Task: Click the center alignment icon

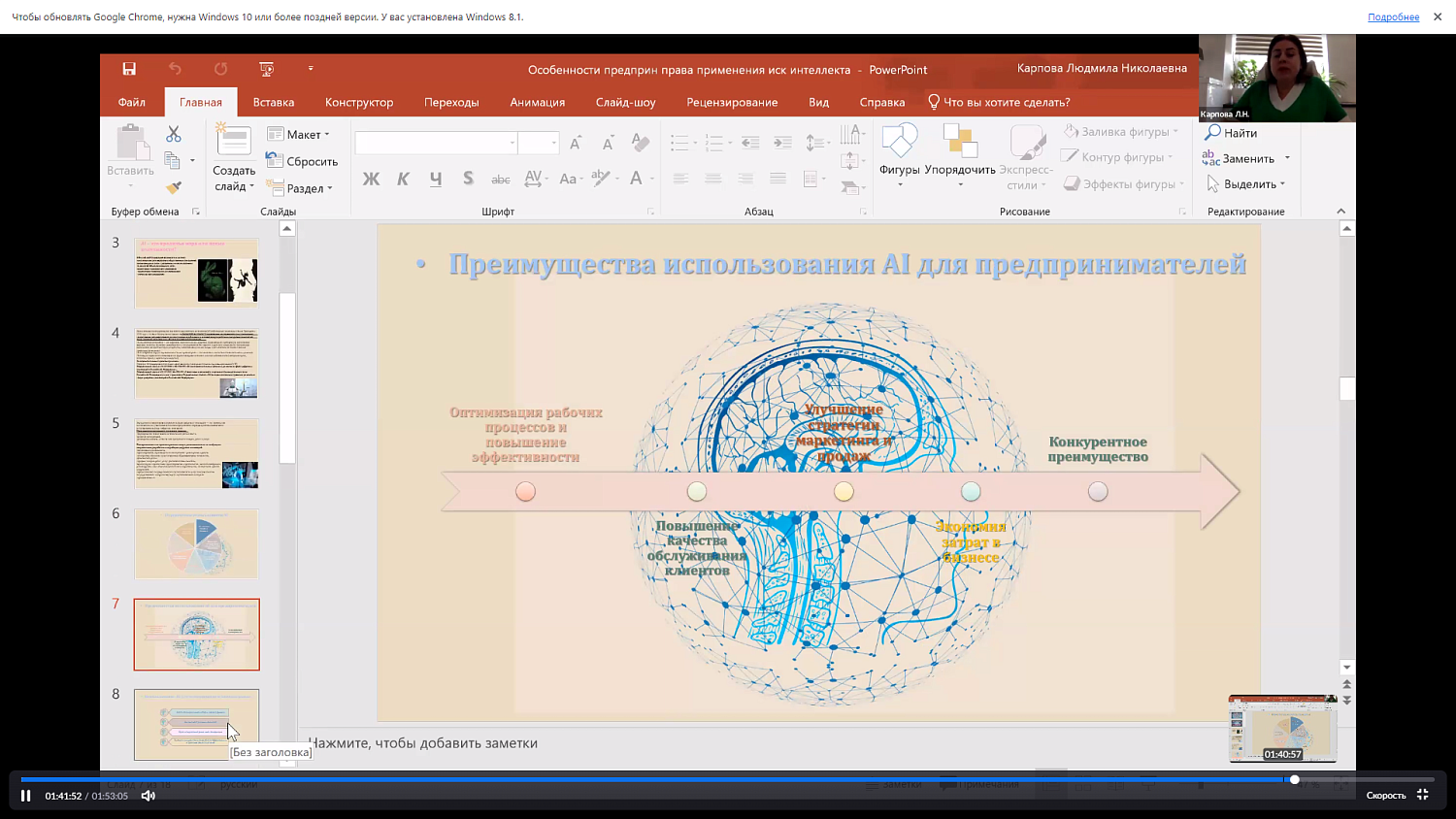Action: 712,178
